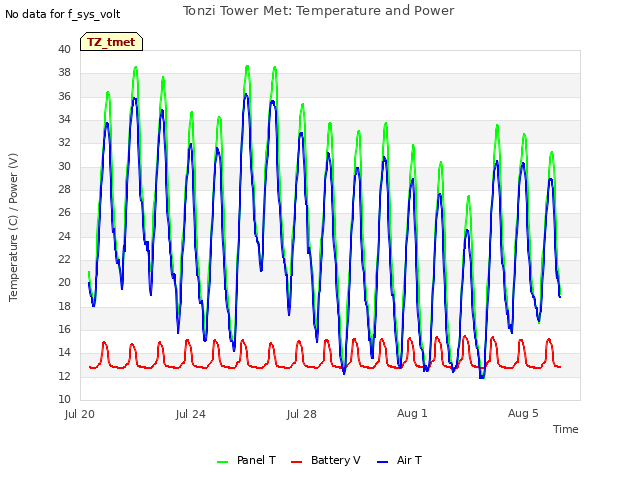
Task: Click the Jul 28 x-axis label
Action: 302,414
